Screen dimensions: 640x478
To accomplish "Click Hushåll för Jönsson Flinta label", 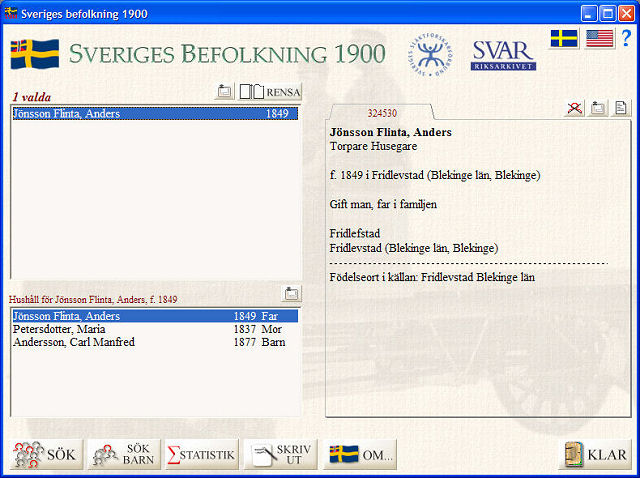I will point(93,300).
